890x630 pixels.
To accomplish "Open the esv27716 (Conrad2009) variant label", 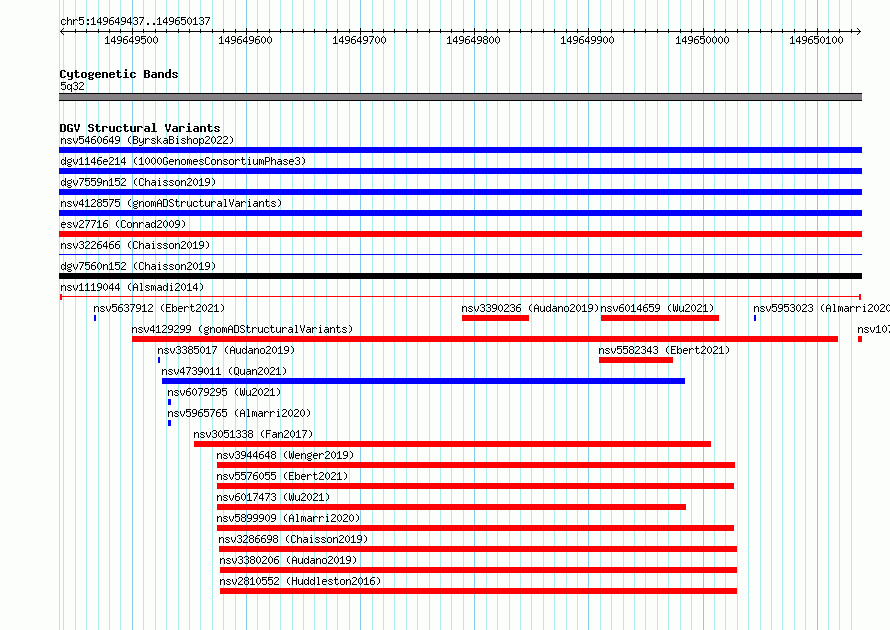I will point(123,224).
